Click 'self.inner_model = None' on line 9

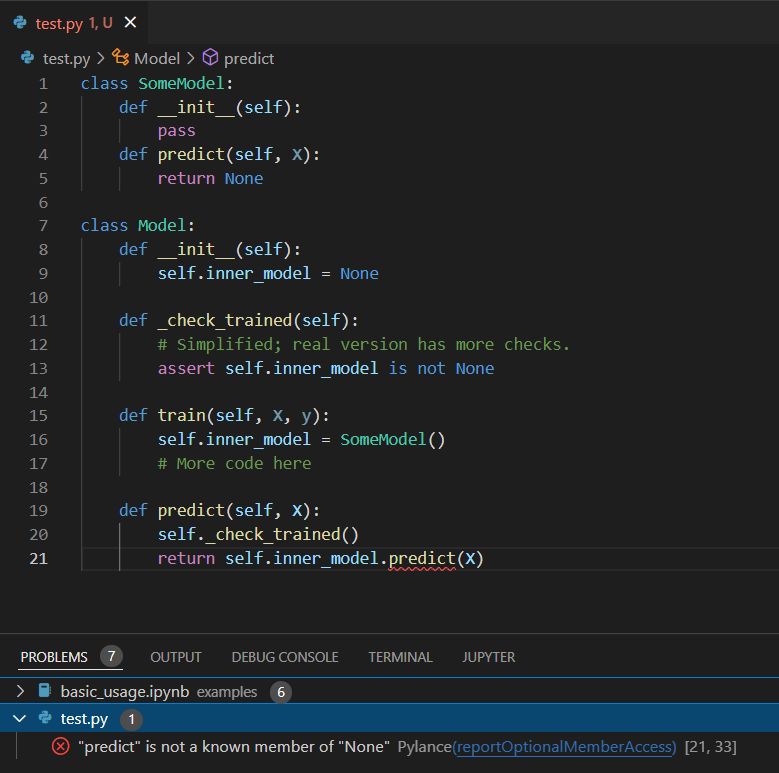click(x=268, y=274)
